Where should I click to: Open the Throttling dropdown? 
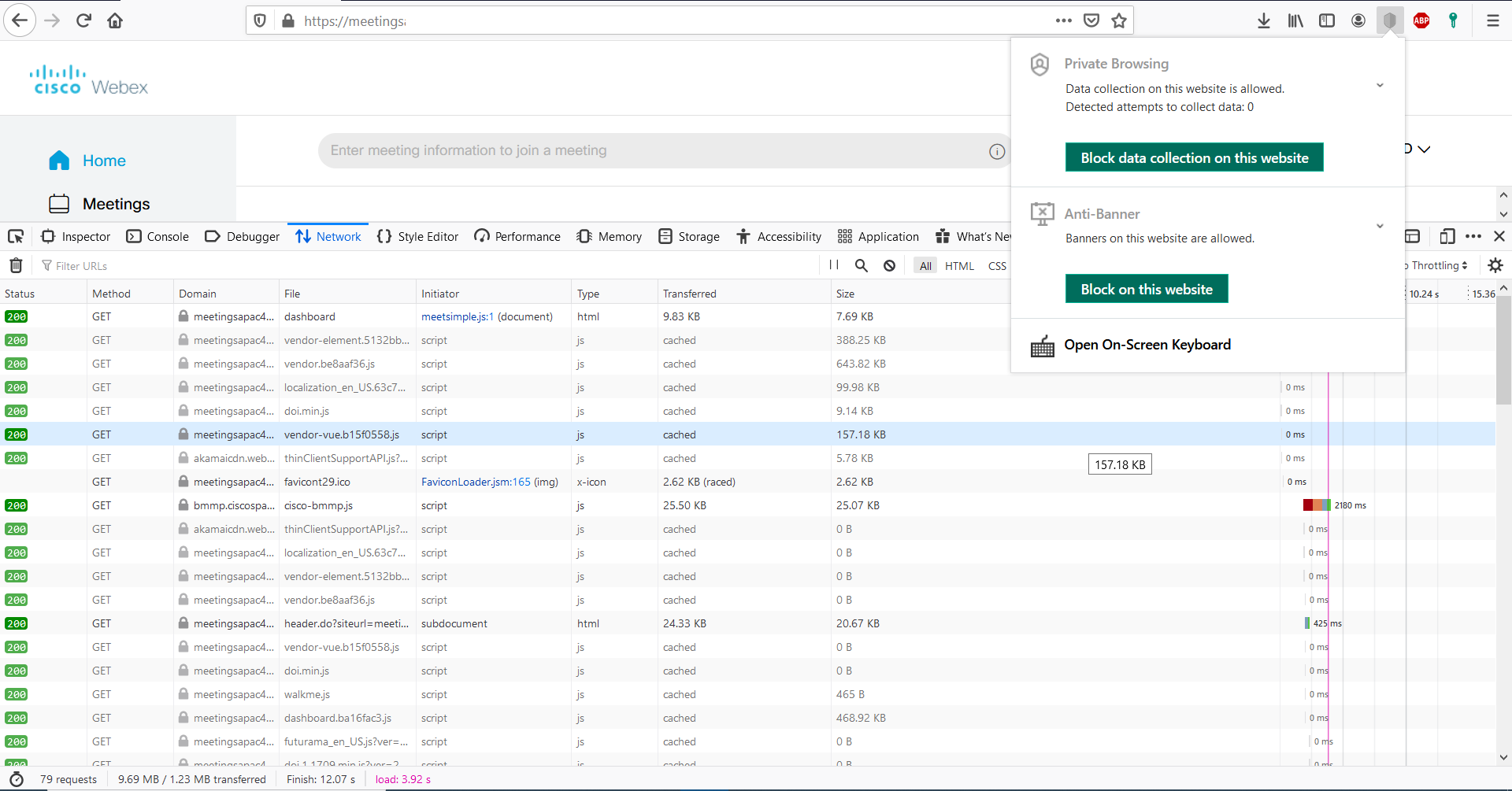[1439, 265]
